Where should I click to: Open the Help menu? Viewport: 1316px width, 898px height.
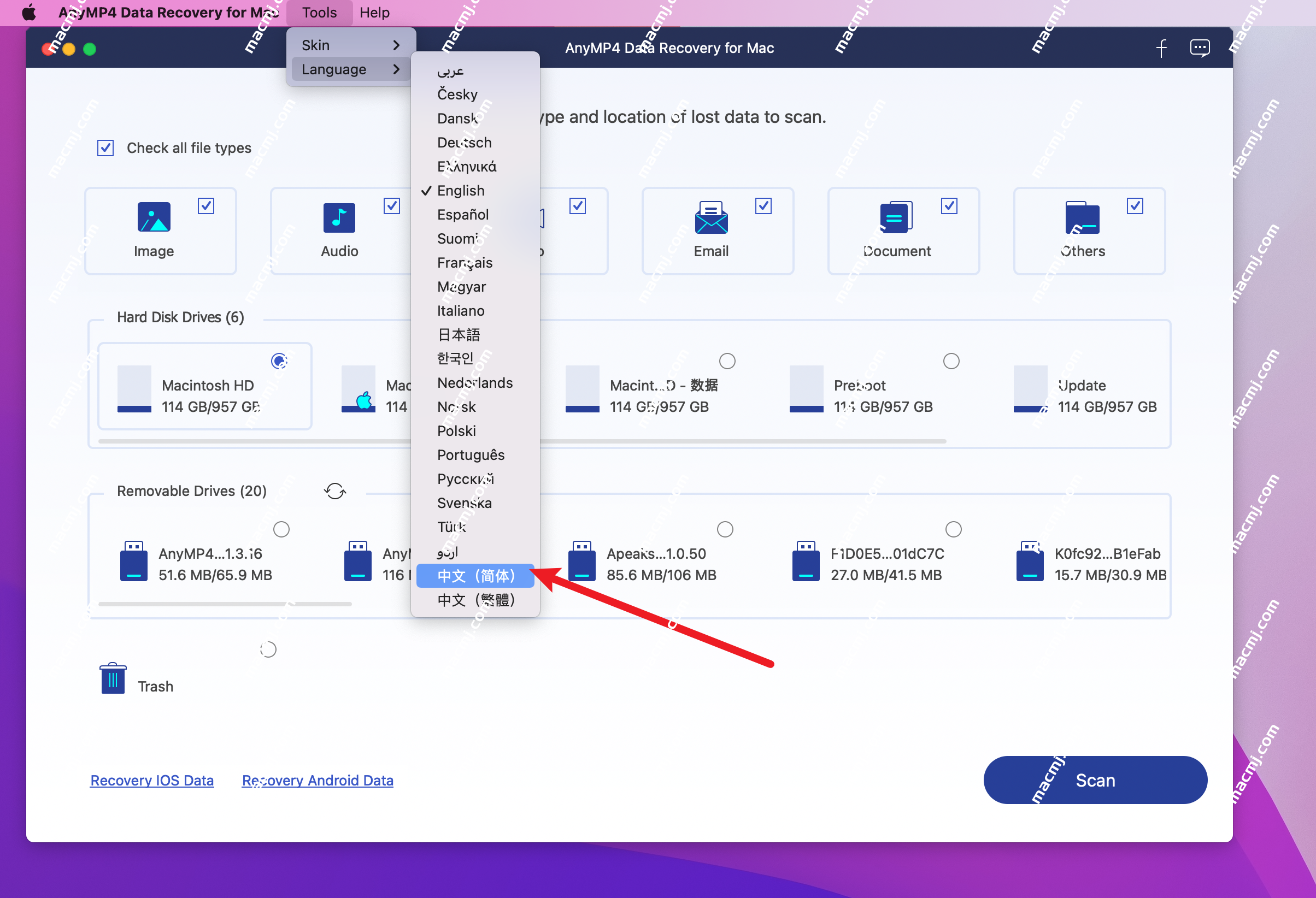(374, 13)
